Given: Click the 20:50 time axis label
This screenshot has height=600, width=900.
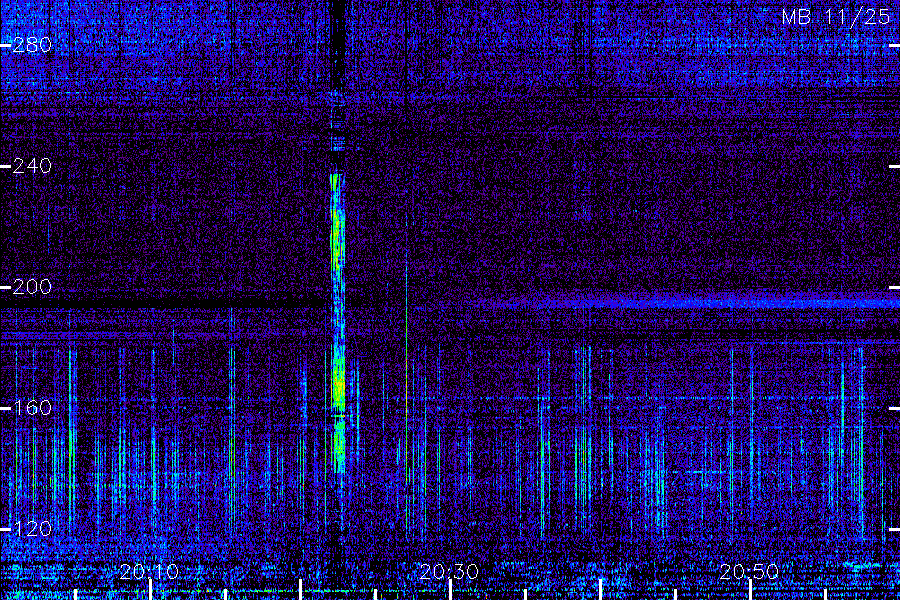Looking at the screenshot, I should coord(748,571).
